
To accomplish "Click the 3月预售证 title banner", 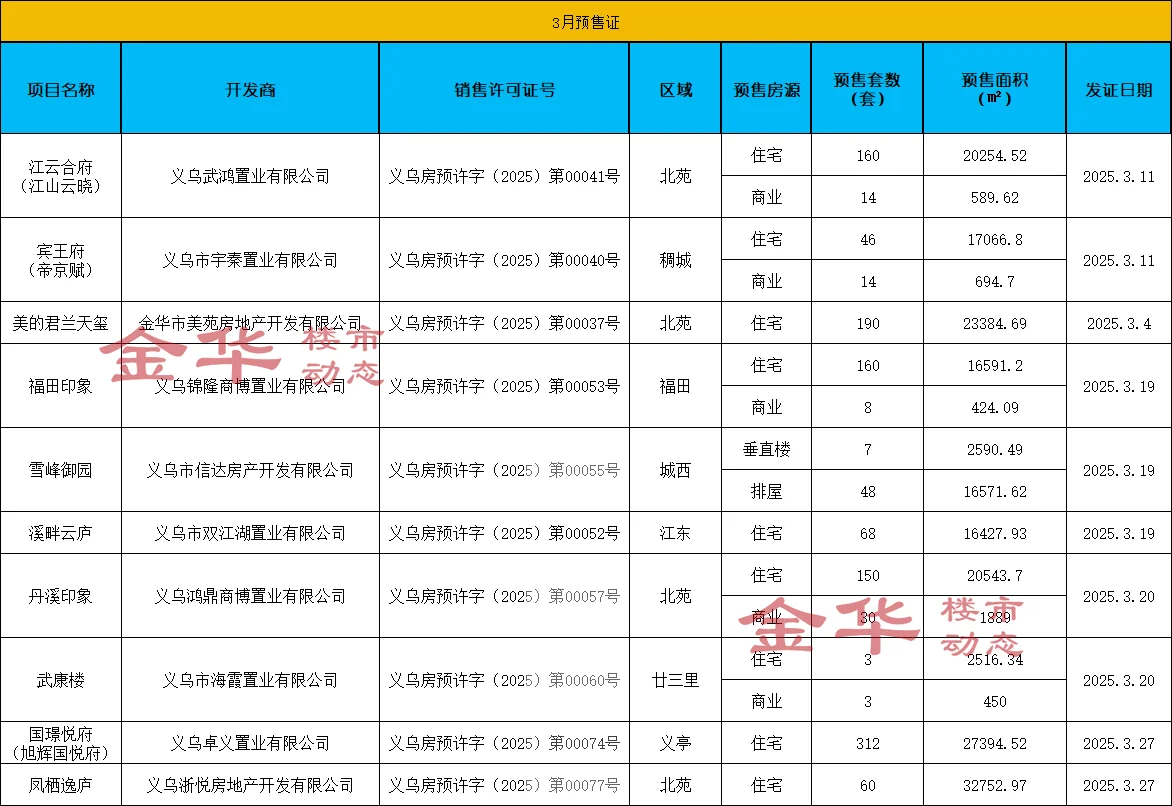I will [586, 22].
